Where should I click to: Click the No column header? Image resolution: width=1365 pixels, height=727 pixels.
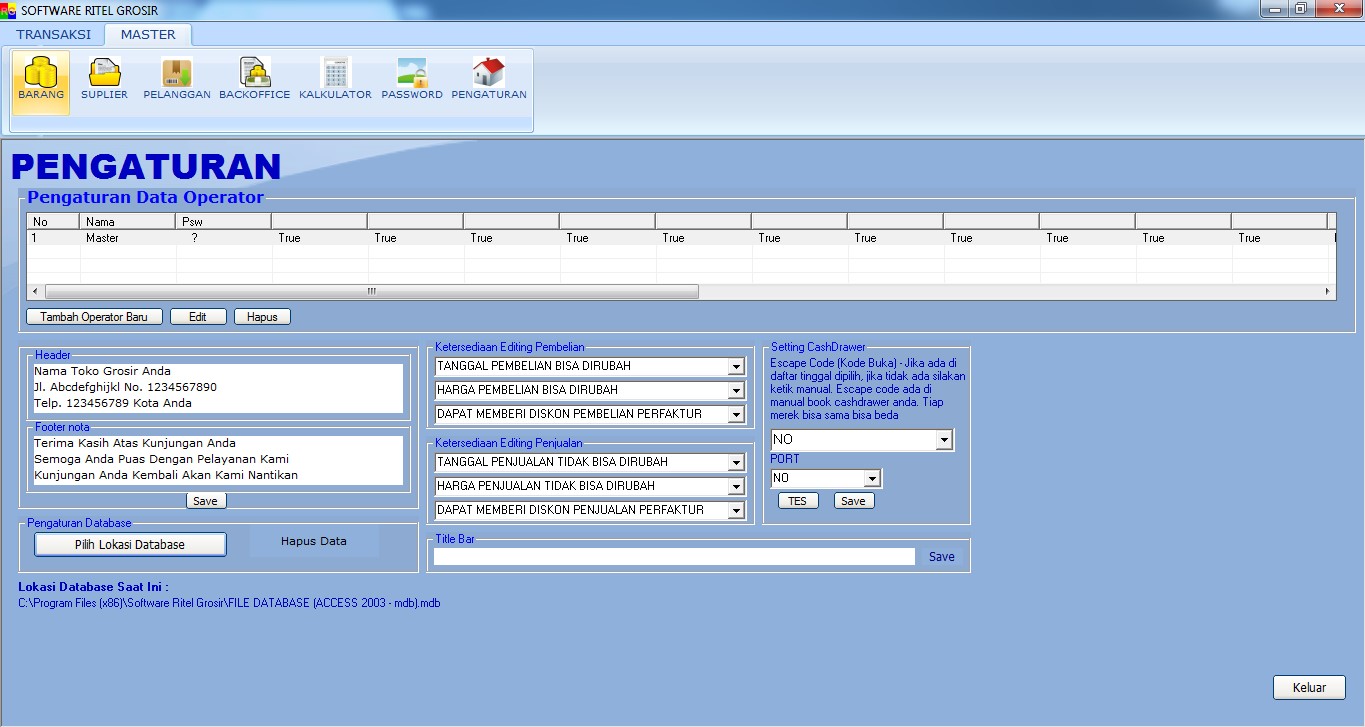pyautogui.click(x=53, y=221)
